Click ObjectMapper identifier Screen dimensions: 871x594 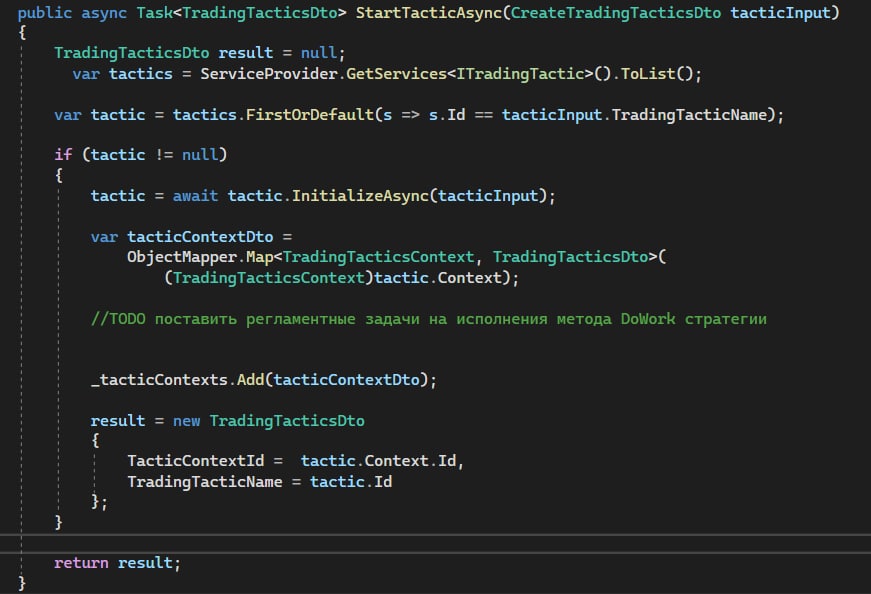click(182, 257)
